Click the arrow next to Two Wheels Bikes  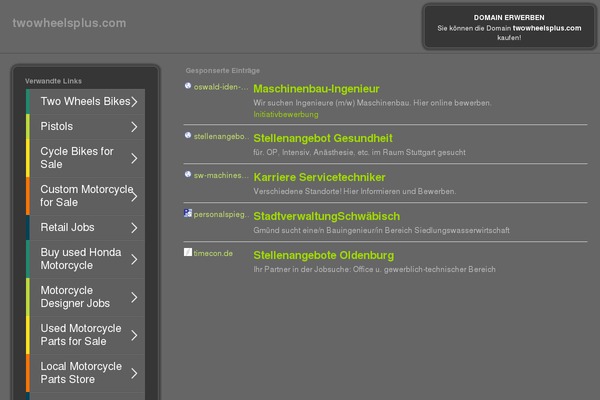(x=134, y=101)
